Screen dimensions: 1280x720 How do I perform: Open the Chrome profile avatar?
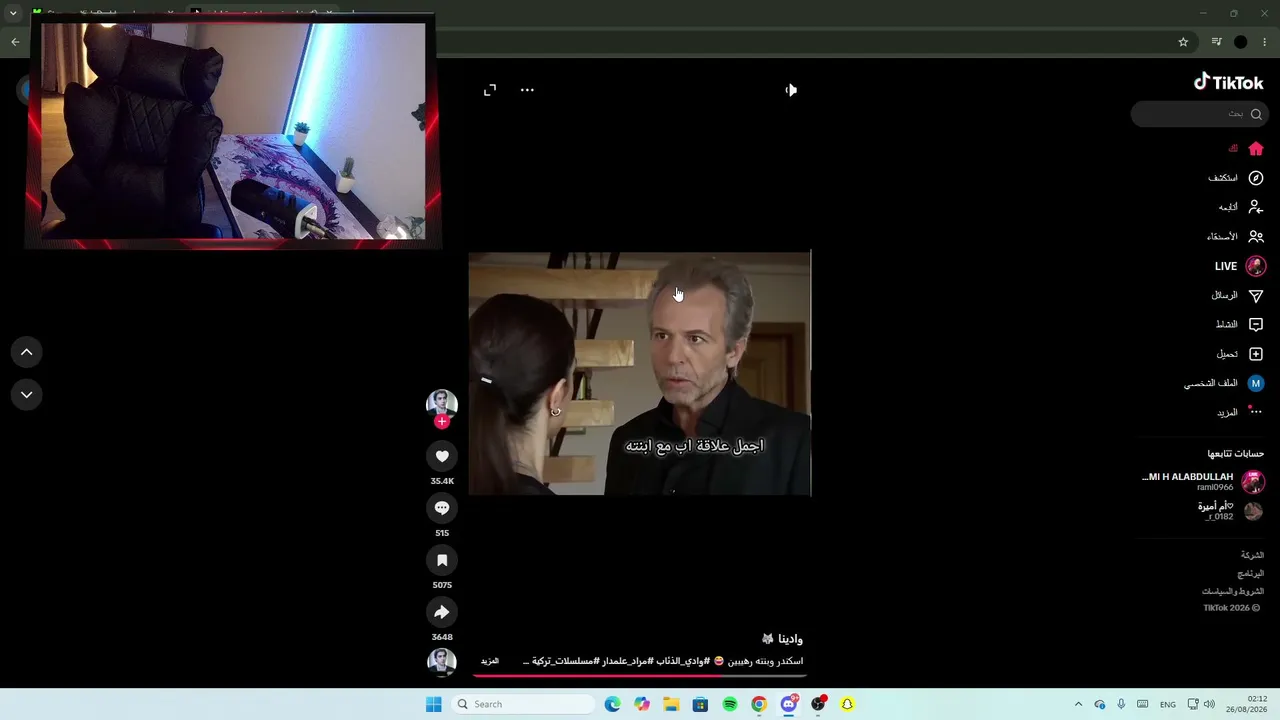1241,42
